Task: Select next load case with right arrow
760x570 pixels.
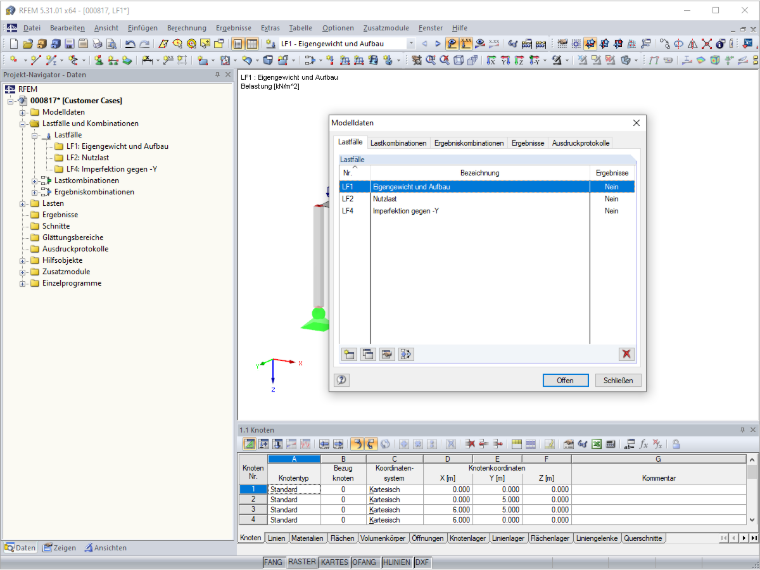Action: tap(438, 44)
